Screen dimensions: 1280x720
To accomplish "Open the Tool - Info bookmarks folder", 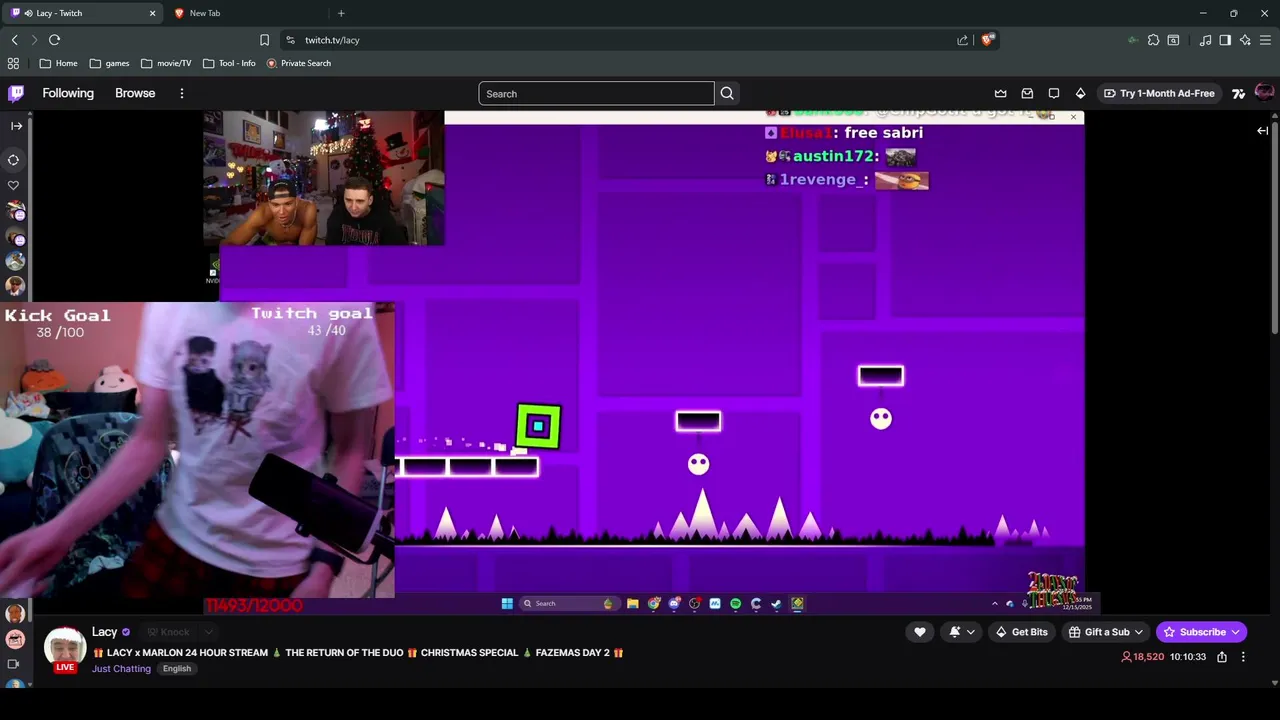I will [x=229, y=63].
